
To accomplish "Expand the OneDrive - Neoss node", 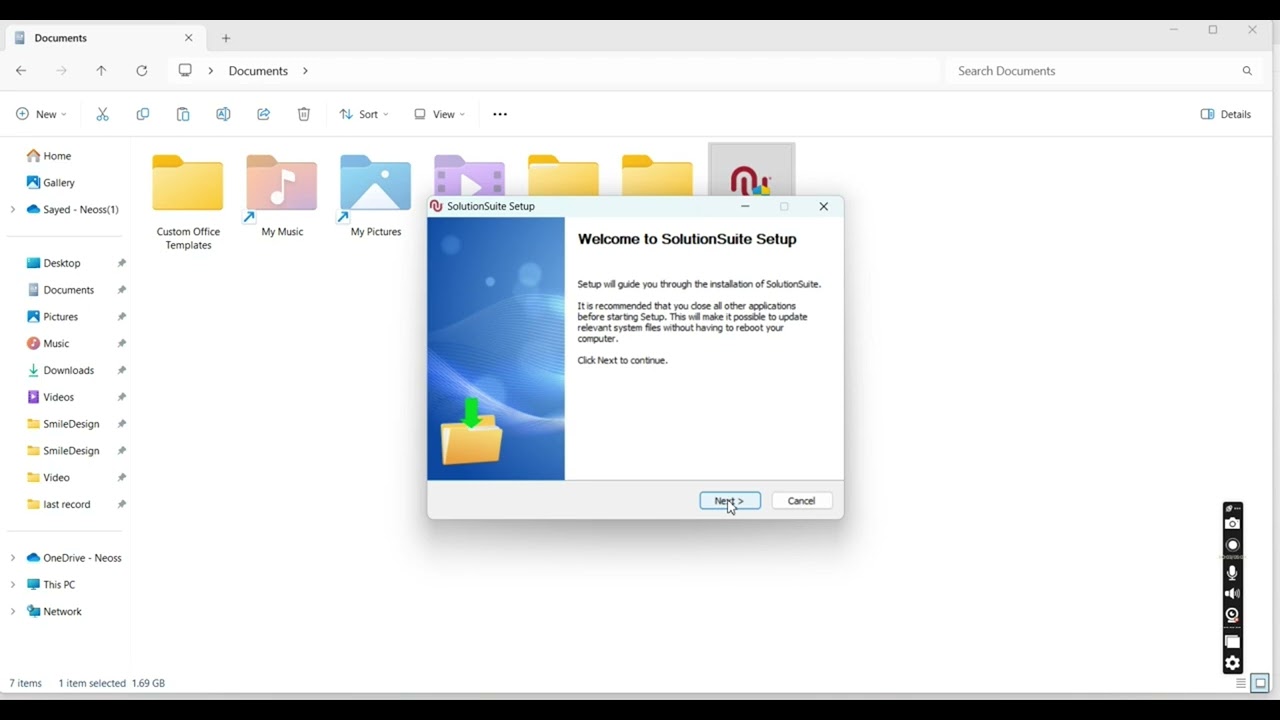I will pyautogui.click(x=13, y=558).
